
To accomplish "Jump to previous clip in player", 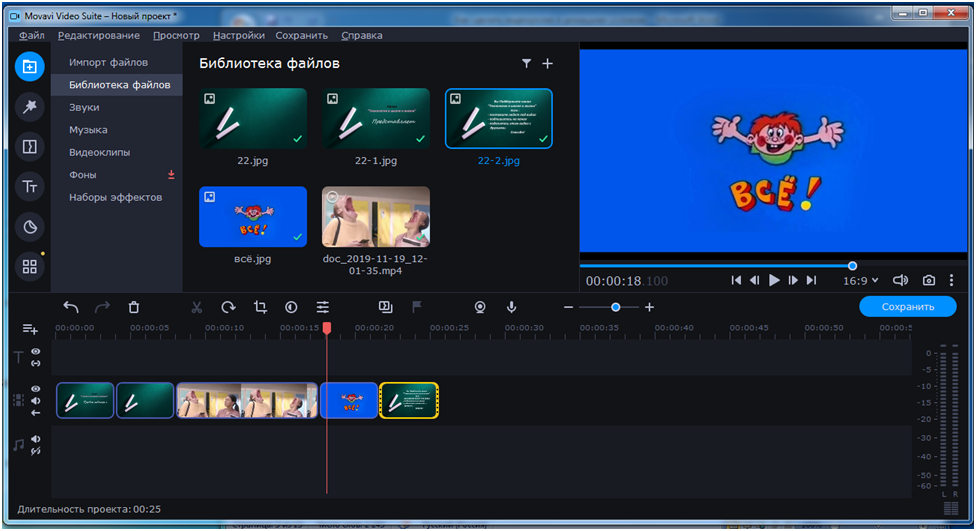I will pyautogui.click(x=736, y=280).
